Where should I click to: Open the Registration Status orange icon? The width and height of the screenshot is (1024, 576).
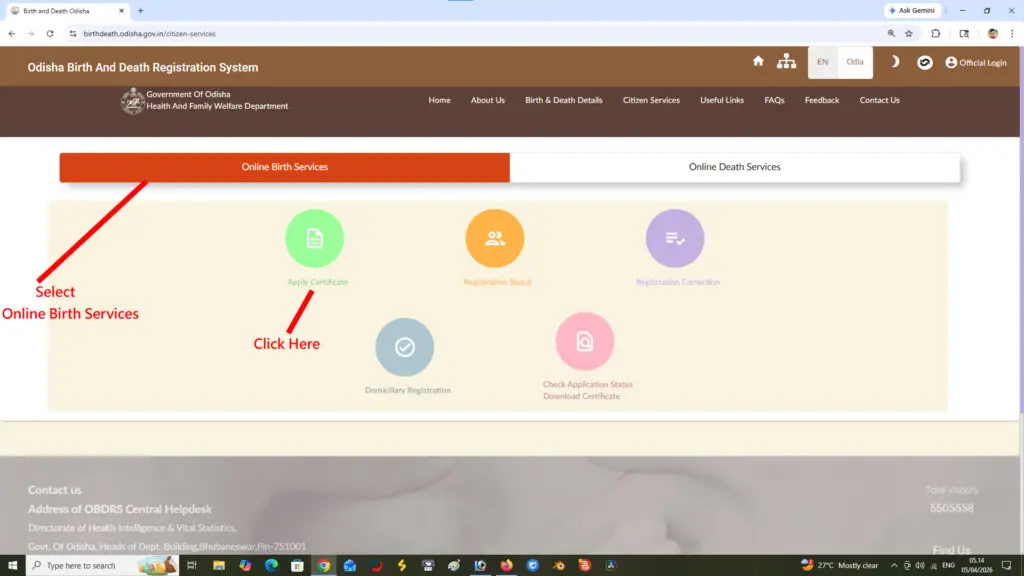point(495,238)
